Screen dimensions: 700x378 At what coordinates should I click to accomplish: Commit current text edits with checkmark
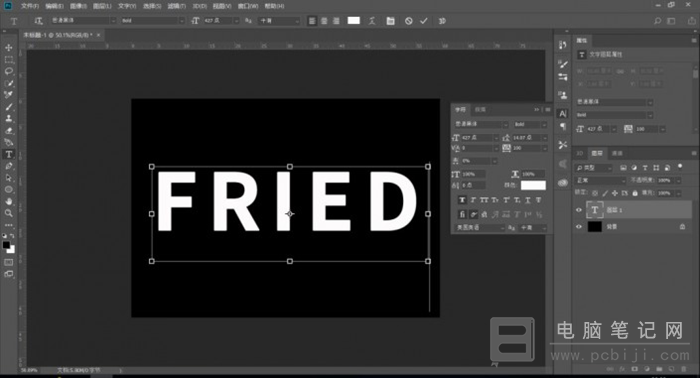point(424,21)
